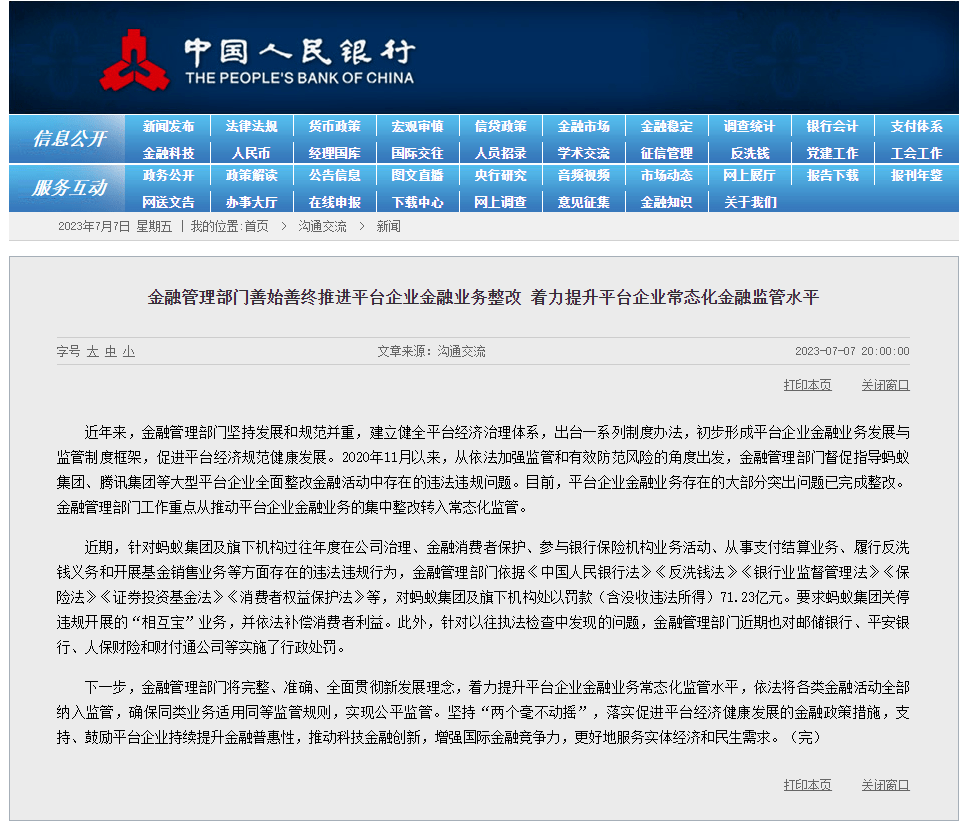Select 经理国库 navigation item
This screenshot has width=964, height=825.
pyautogui.click(x=334, y=153)
